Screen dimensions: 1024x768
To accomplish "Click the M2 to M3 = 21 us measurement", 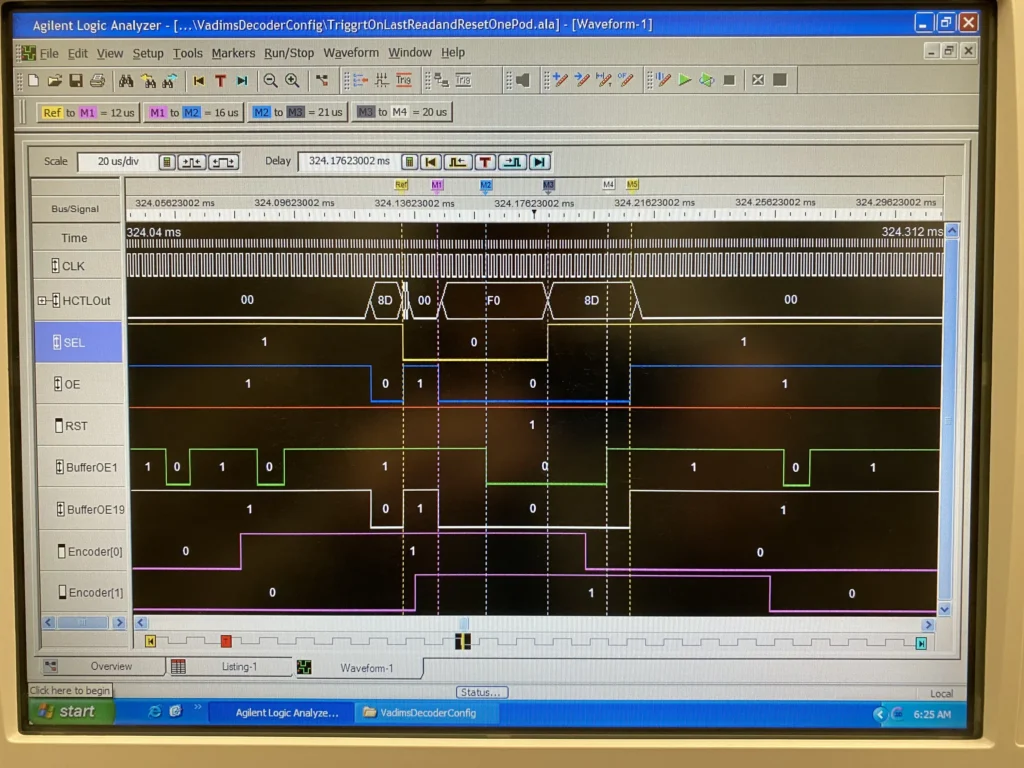I will [x=298, y=112].
